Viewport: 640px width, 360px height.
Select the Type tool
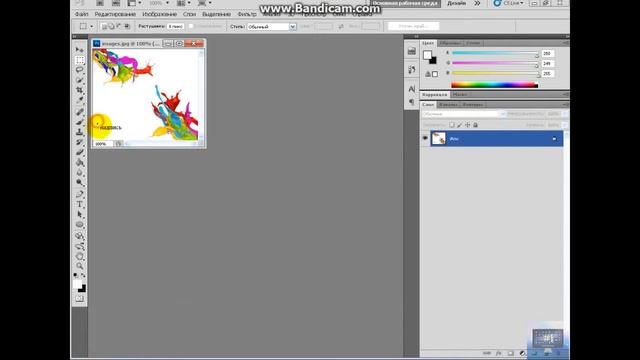(80, 204)
